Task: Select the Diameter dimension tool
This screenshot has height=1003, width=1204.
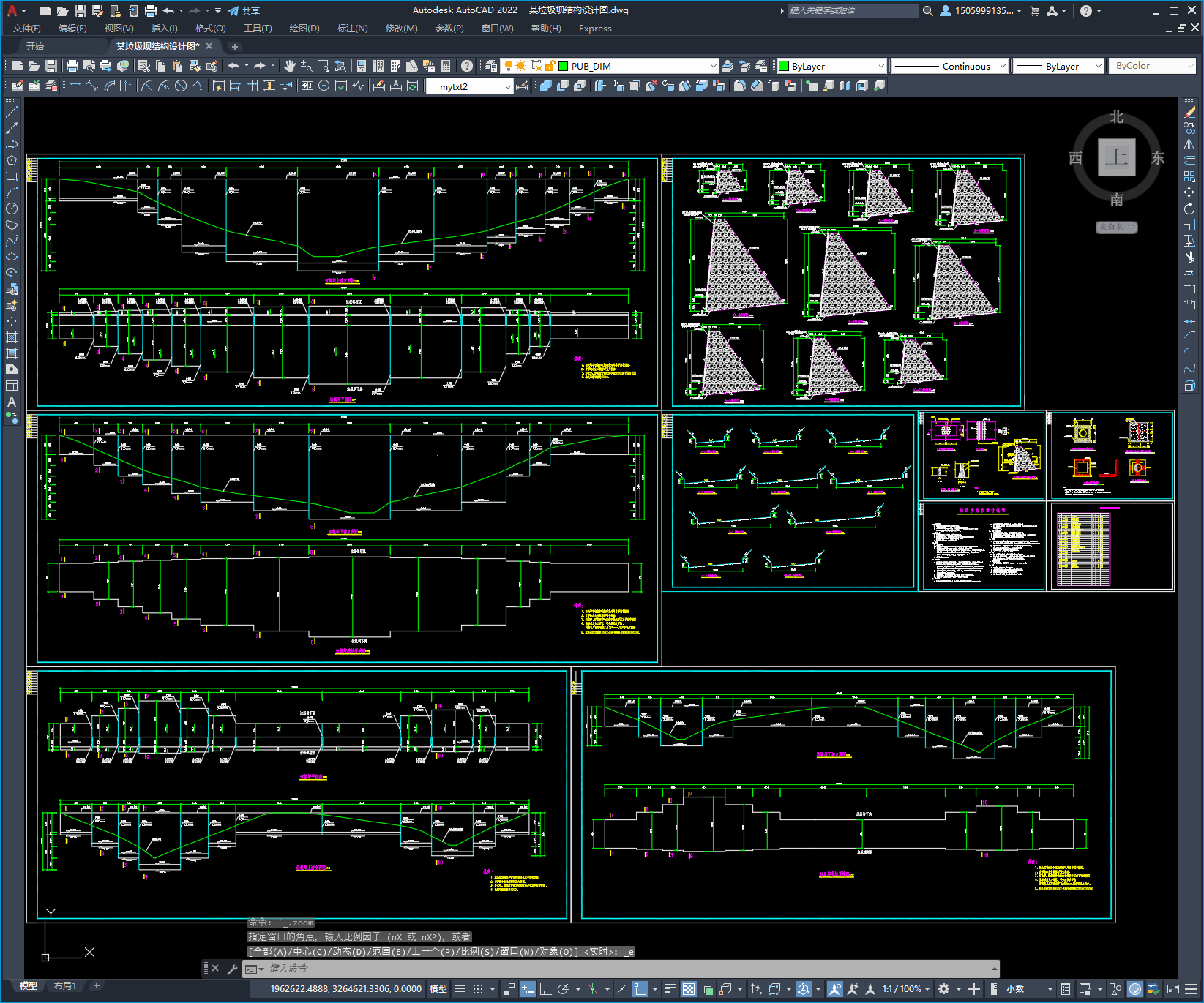Action: tap(180, 86)
